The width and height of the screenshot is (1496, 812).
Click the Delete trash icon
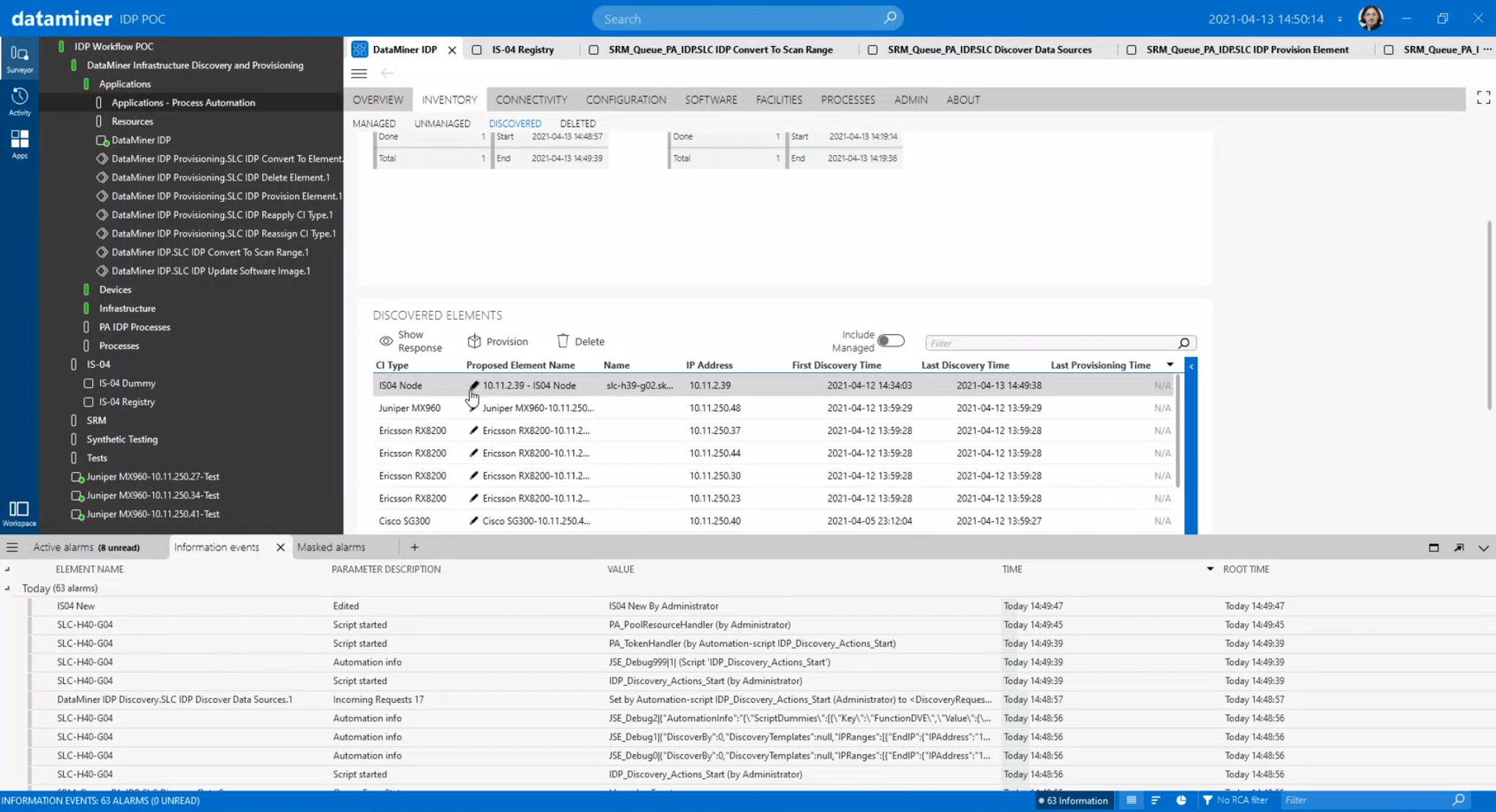[563, 341]
